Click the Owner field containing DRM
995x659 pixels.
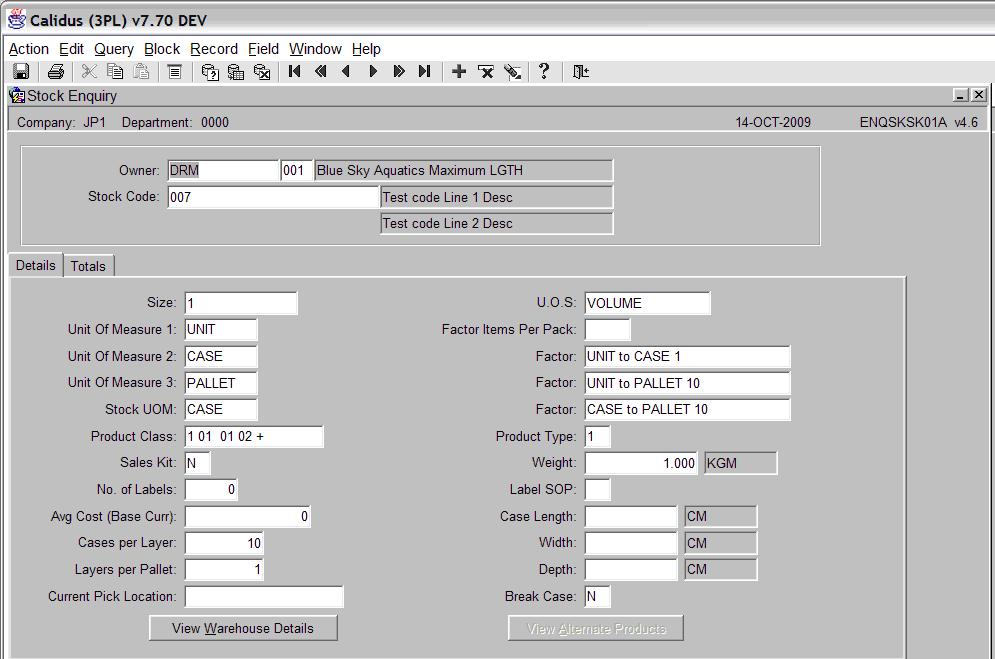(x=223, y=170)
